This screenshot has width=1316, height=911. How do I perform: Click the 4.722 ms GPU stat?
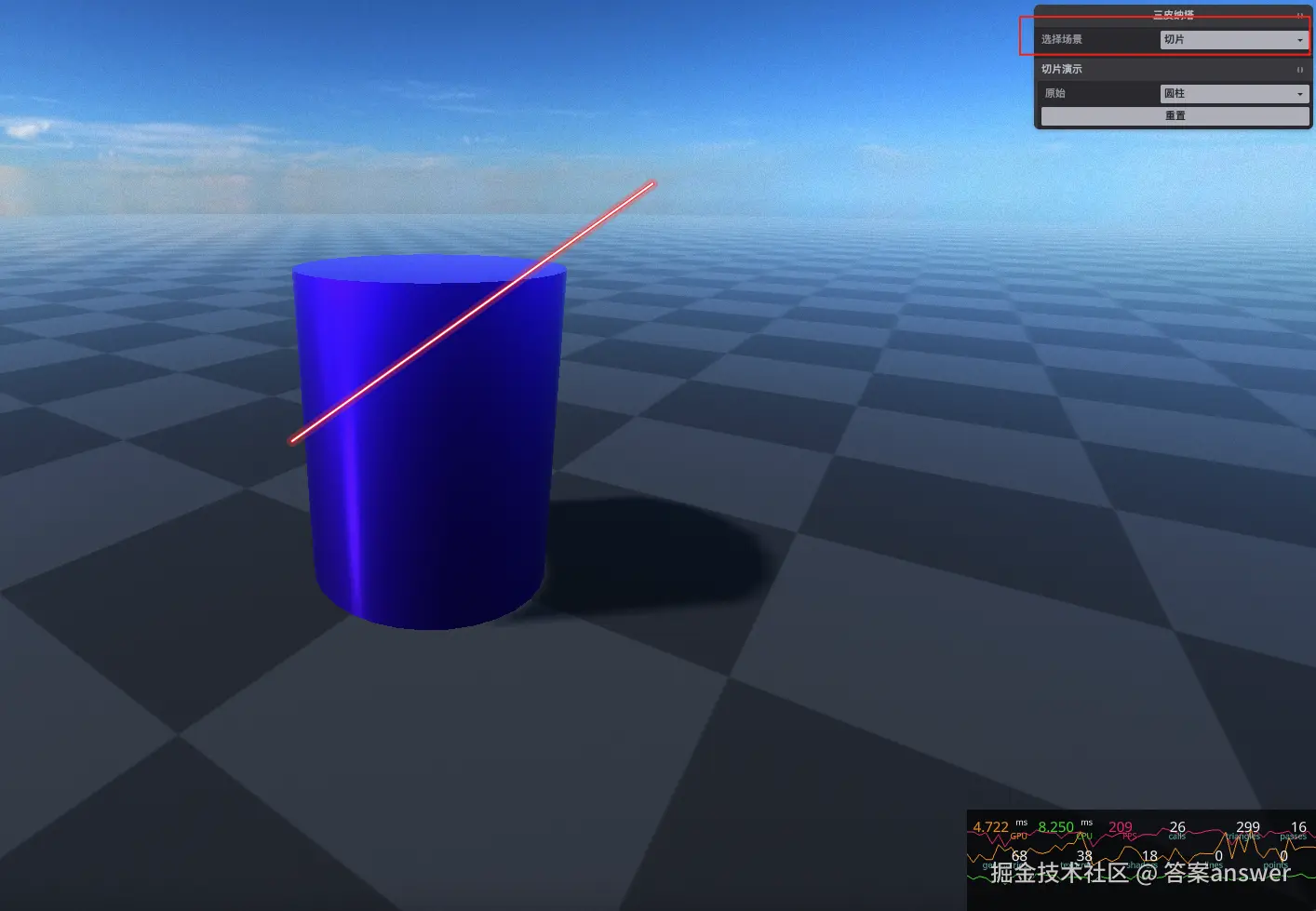1000,827
